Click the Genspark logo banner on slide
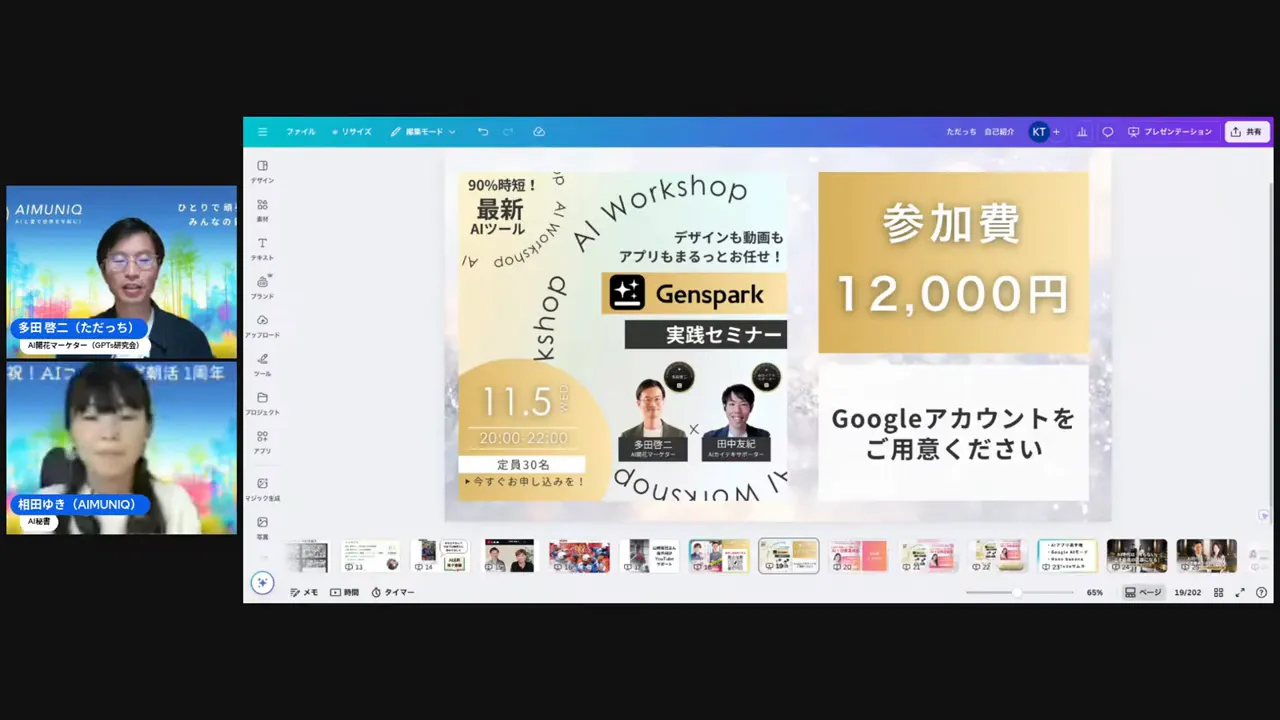Viewport: 1280px width, 720px height. click(x=694, y=293)
